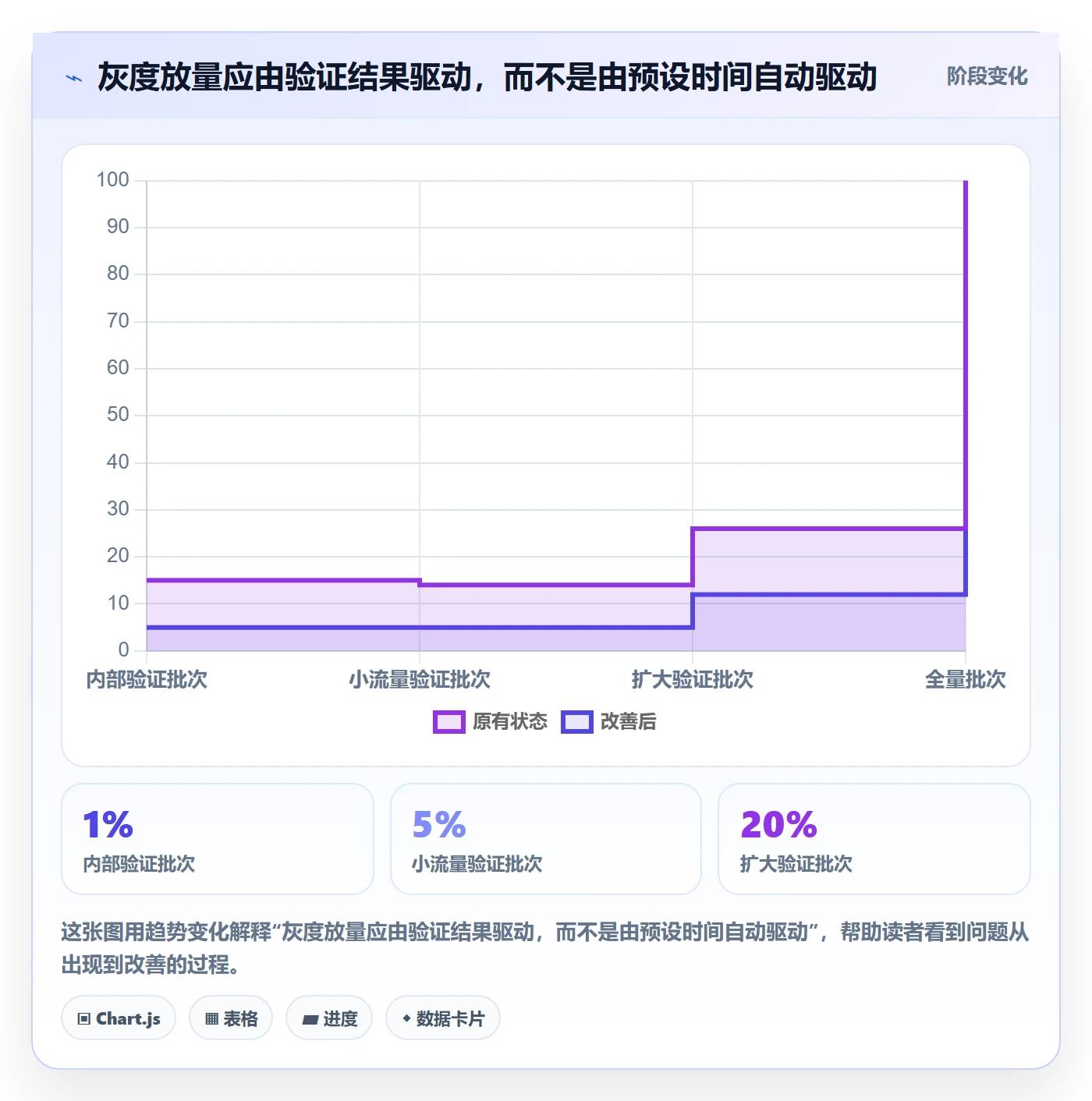Click the 小流量验证批次 x-axis label
Image resolution: width=1092 pixels, height=1101 pixels.
click(x=420, y=680)
